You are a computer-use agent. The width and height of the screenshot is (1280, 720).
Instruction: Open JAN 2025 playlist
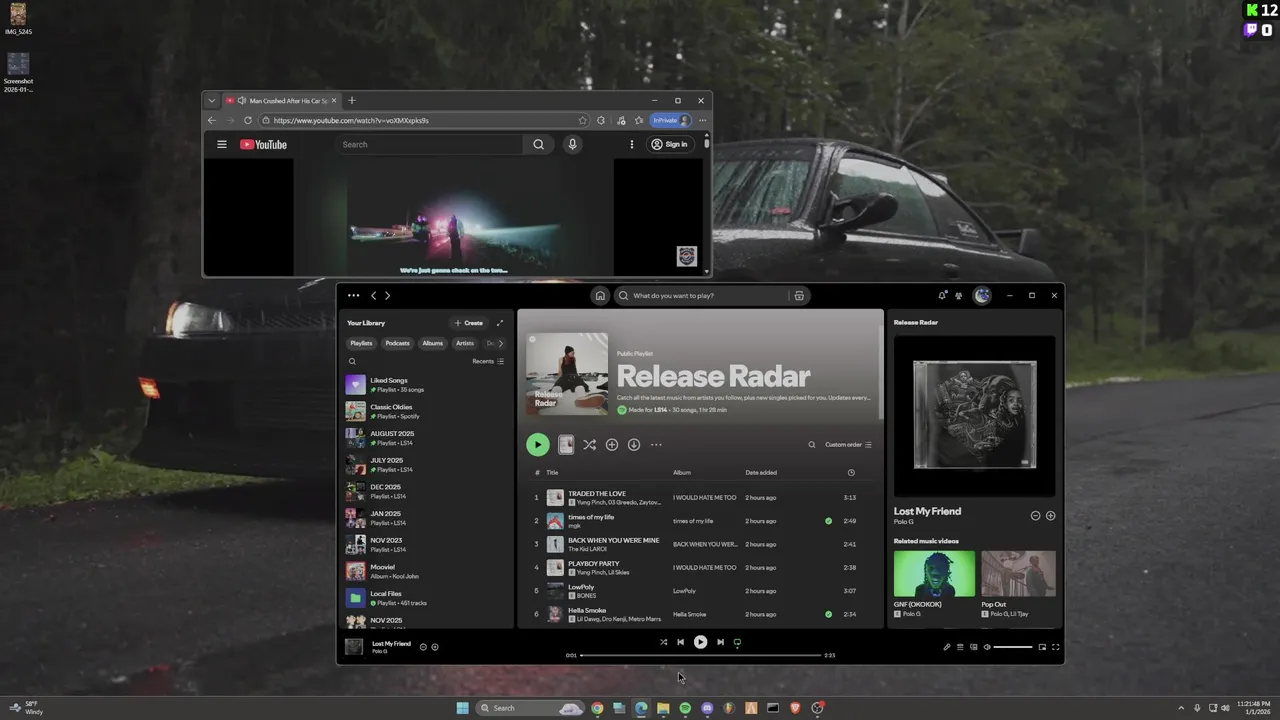coord(426,518)
